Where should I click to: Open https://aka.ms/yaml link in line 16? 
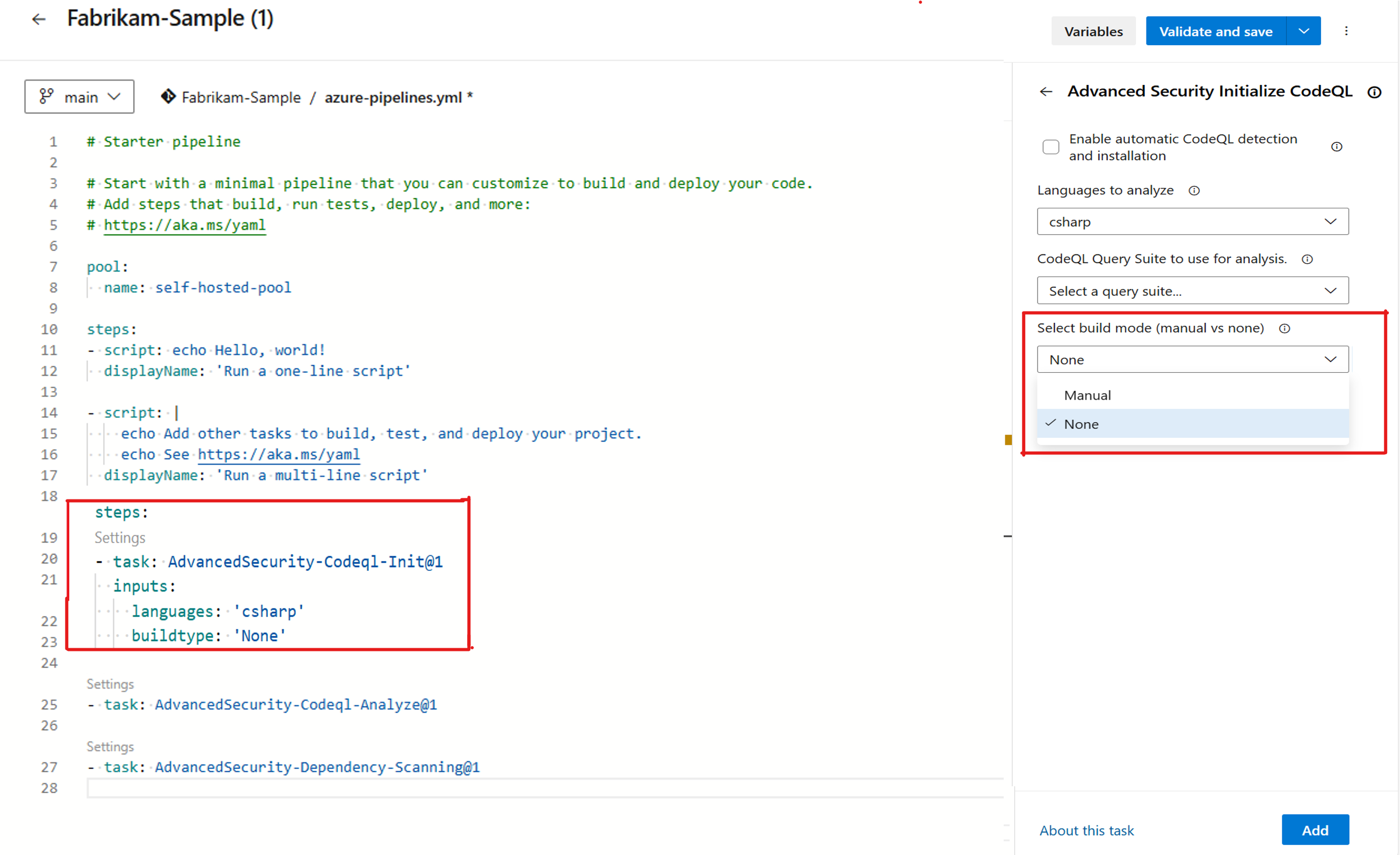coord(278,454)
